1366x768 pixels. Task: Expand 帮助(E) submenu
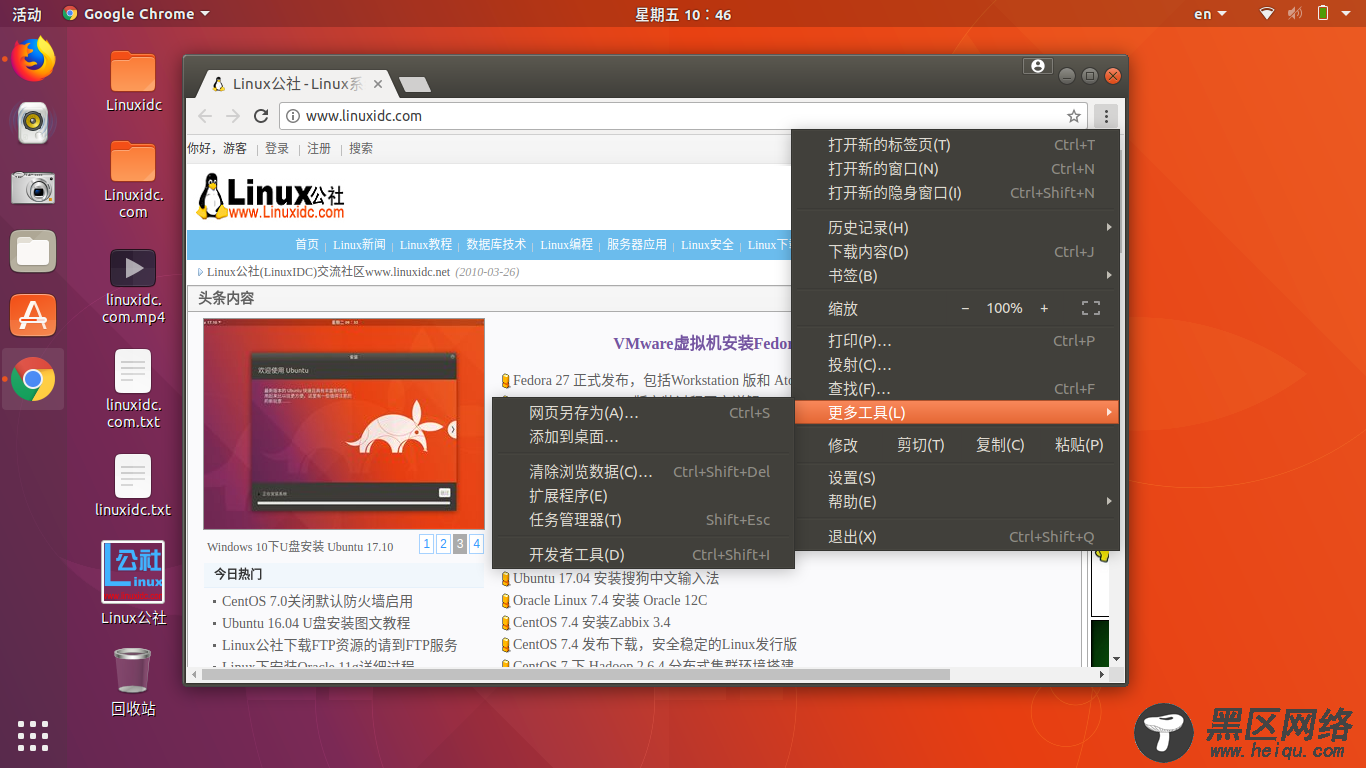[956, 502]
